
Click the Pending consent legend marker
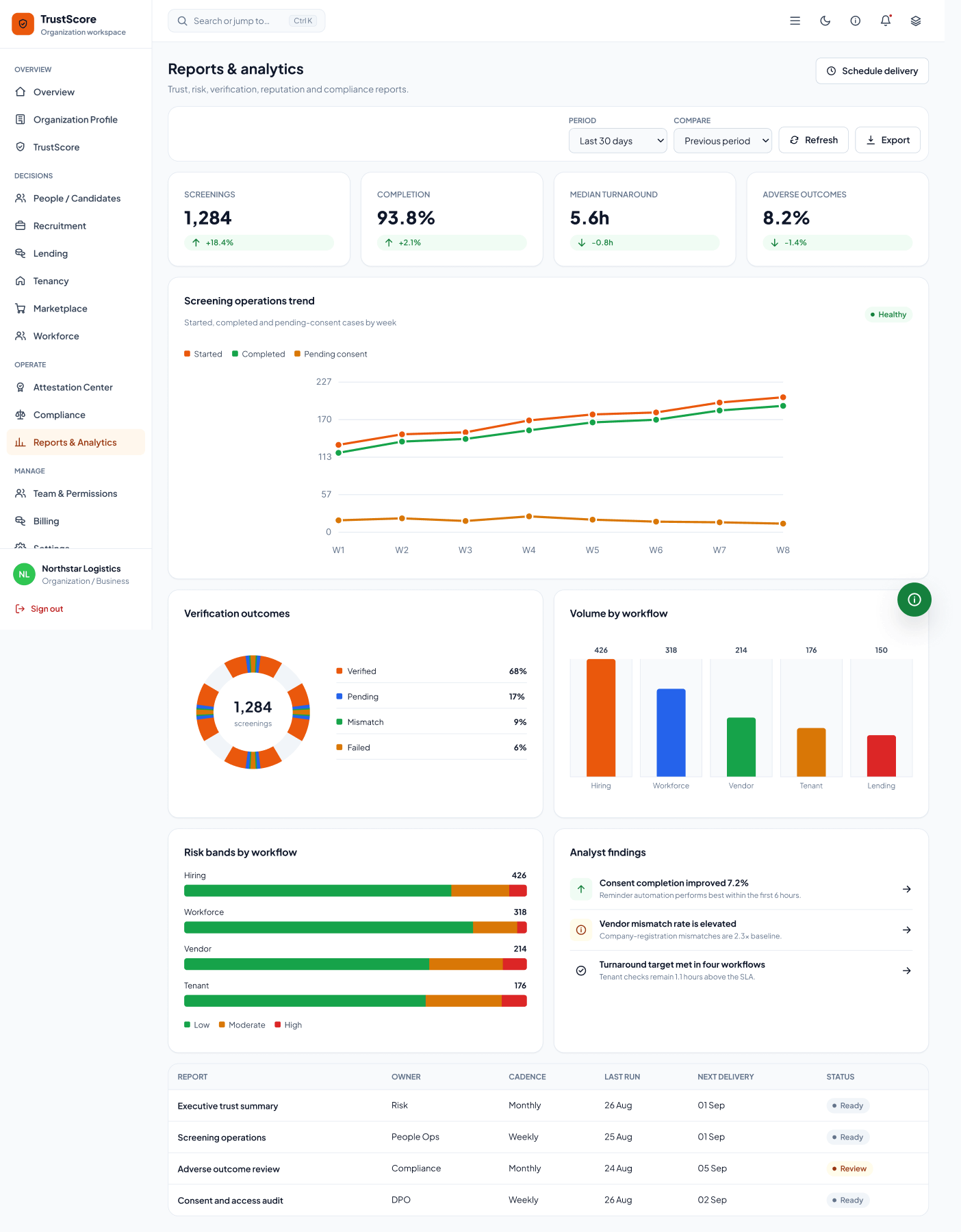(x=297, y=354)
